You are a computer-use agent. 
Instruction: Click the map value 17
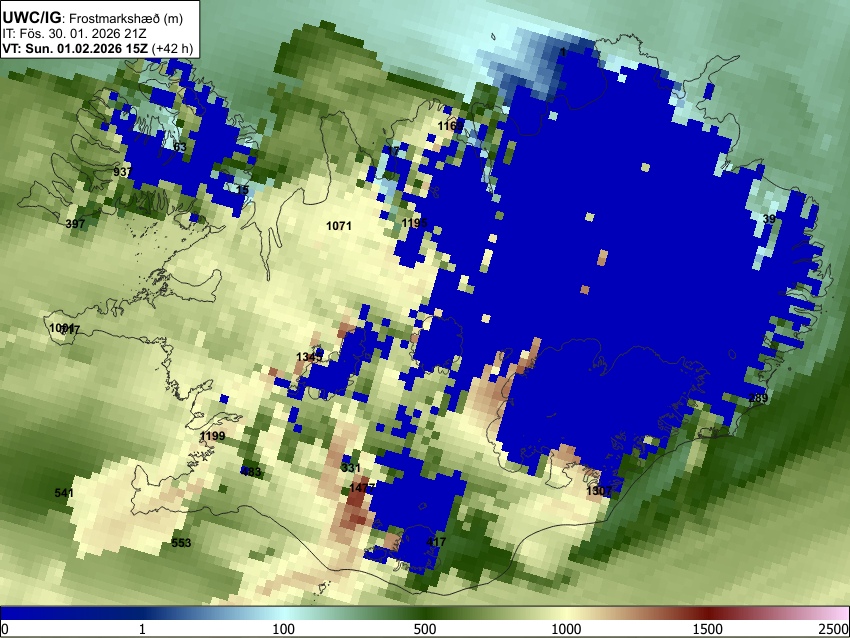[394, 151]
